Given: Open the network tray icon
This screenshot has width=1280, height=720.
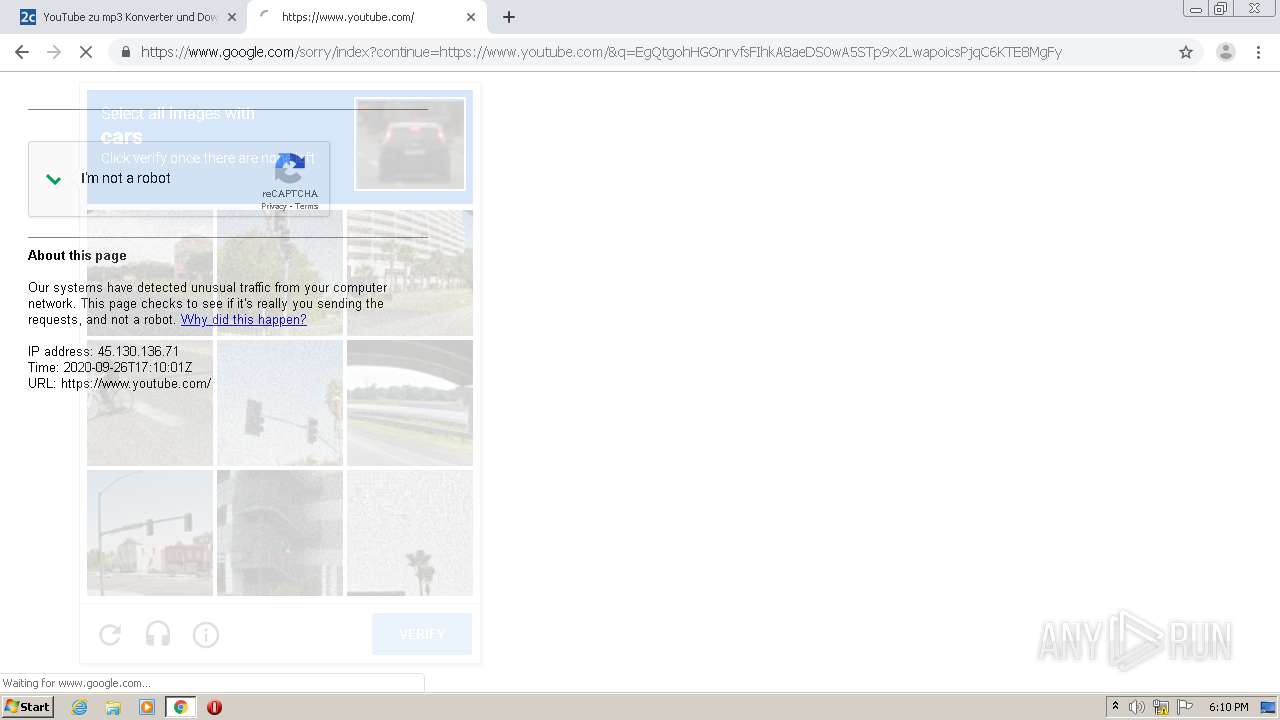Looking at the screenshot, I should (1161, 707).
